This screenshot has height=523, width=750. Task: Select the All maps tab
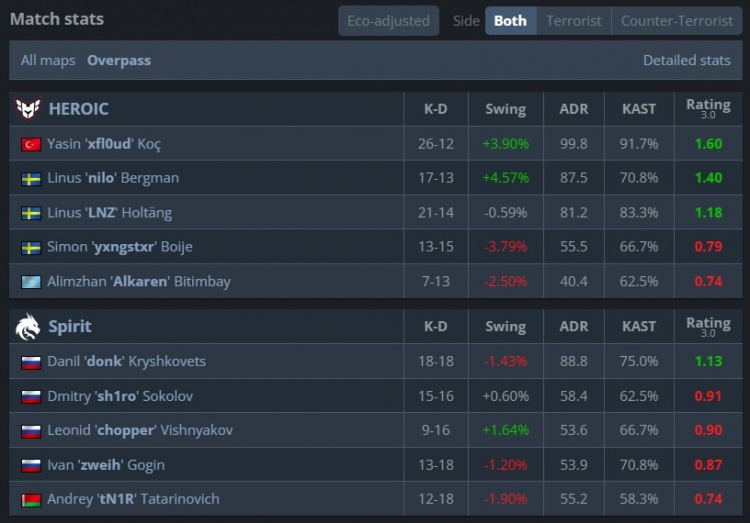48,60
